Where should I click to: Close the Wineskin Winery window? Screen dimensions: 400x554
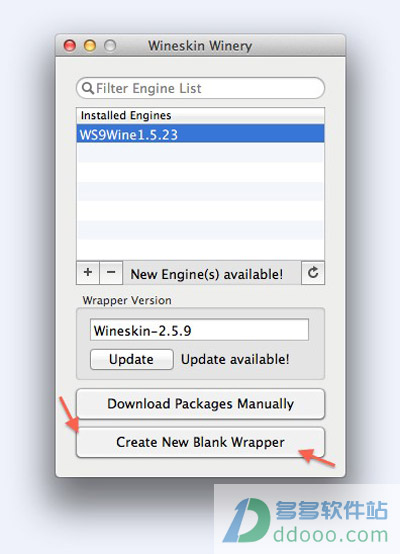(x=70, y=46)
